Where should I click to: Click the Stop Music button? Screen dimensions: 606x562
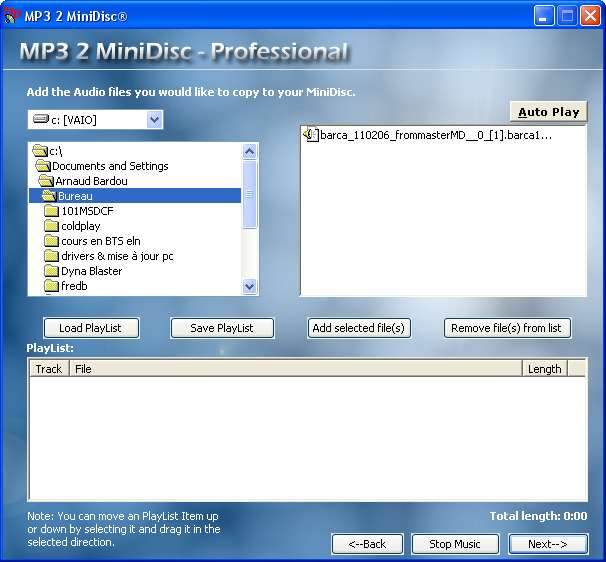pyautogui.click(x=455, y=544)
